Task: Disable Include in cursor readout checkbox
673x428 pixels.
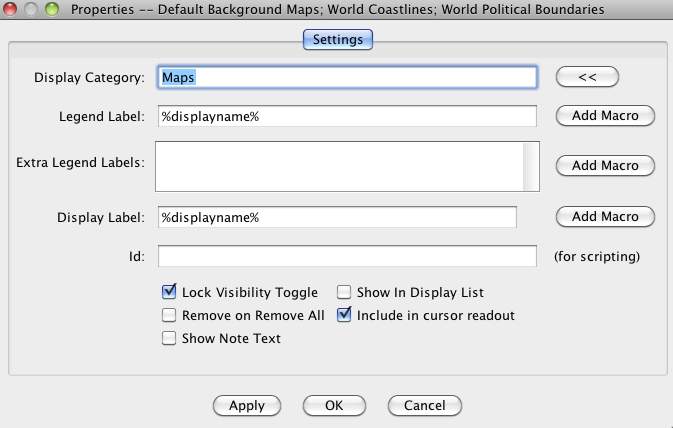Action: (x=344, y=316)
